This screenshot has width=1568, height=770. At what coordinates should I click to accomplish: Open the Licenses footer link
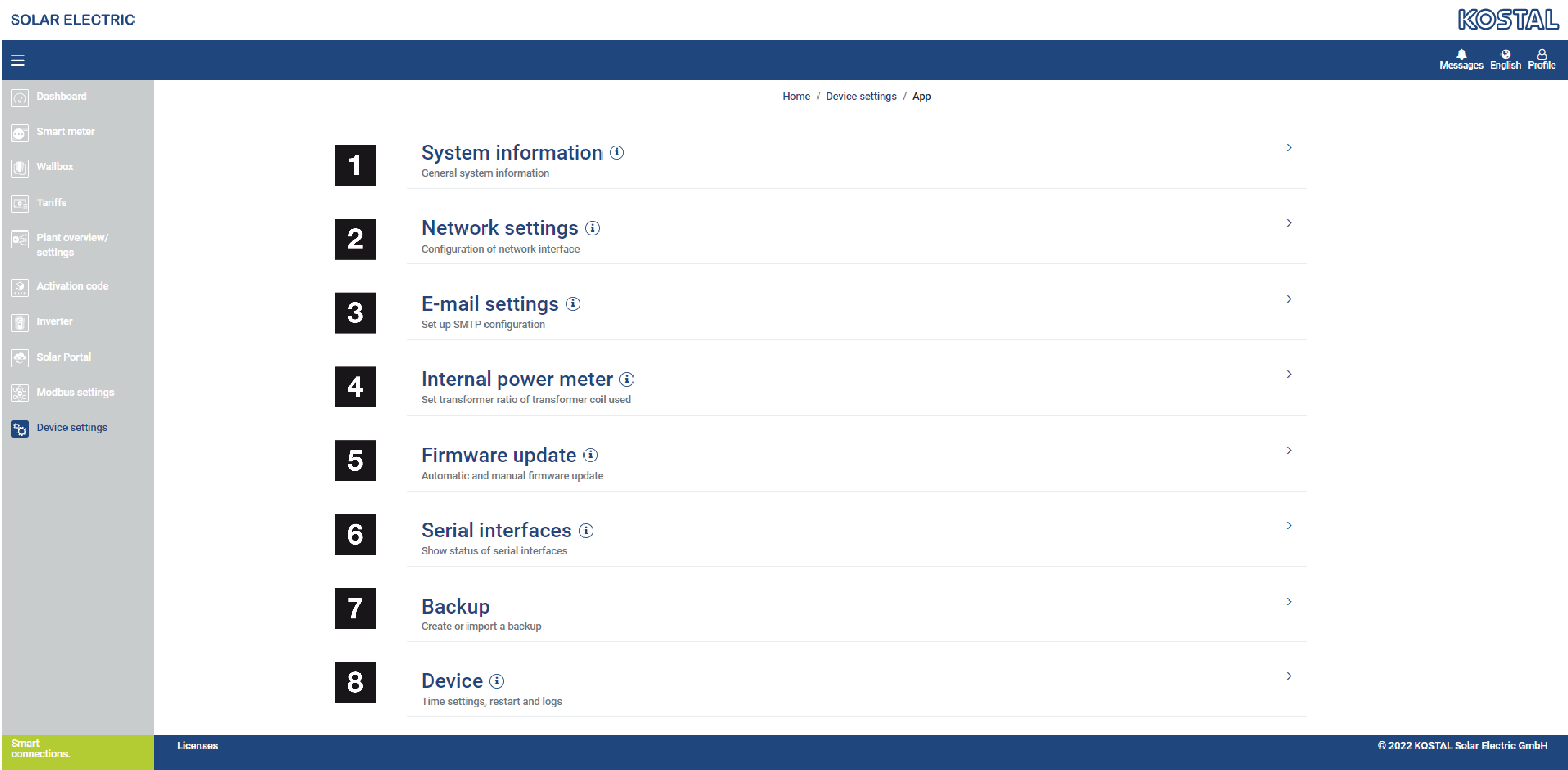pyautogui.click(x=197, y=745)
